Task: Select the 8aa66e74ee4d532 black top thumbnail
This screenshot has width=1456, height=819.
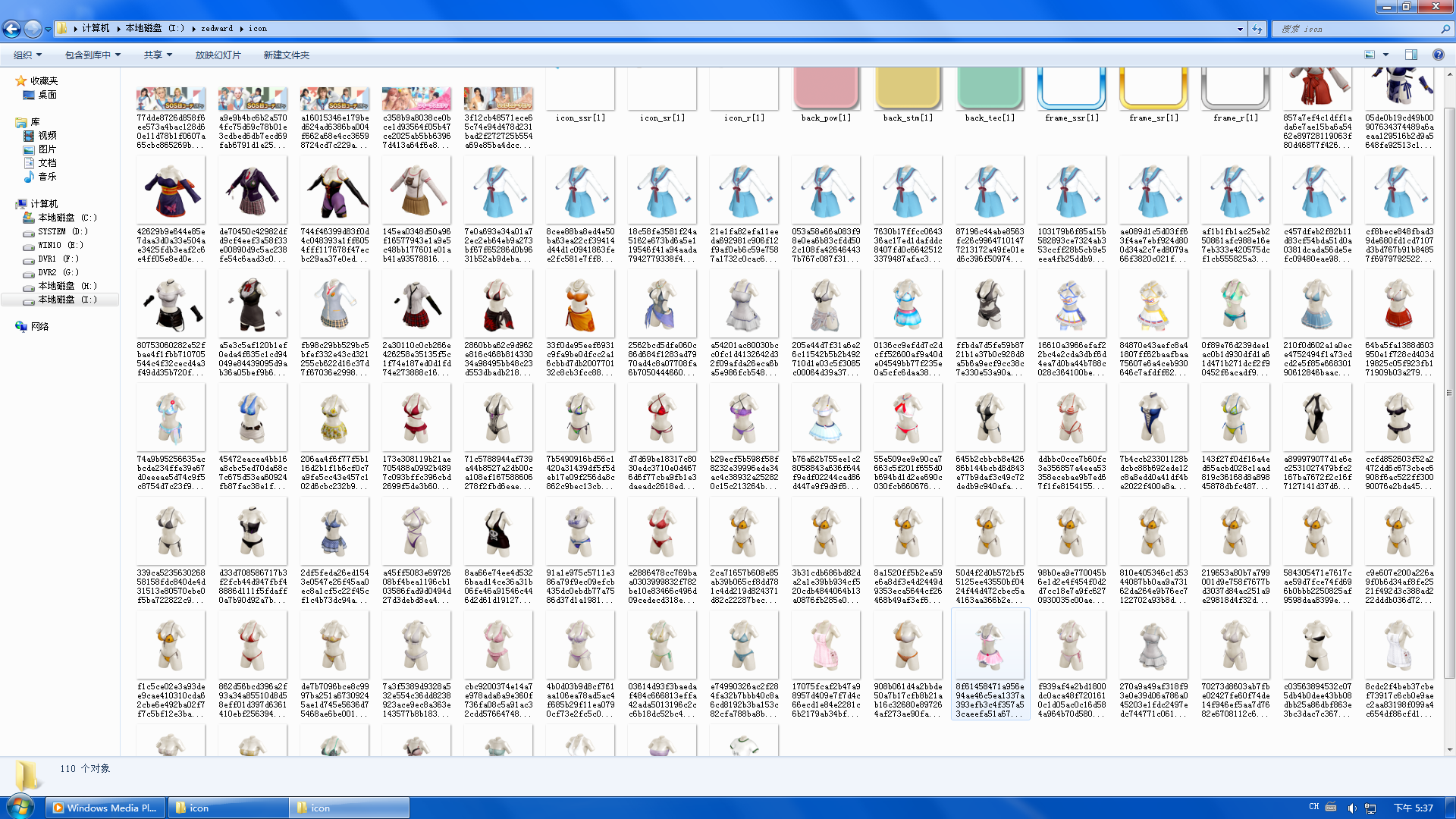Action: pyautogui.click(x=498, y=531)
